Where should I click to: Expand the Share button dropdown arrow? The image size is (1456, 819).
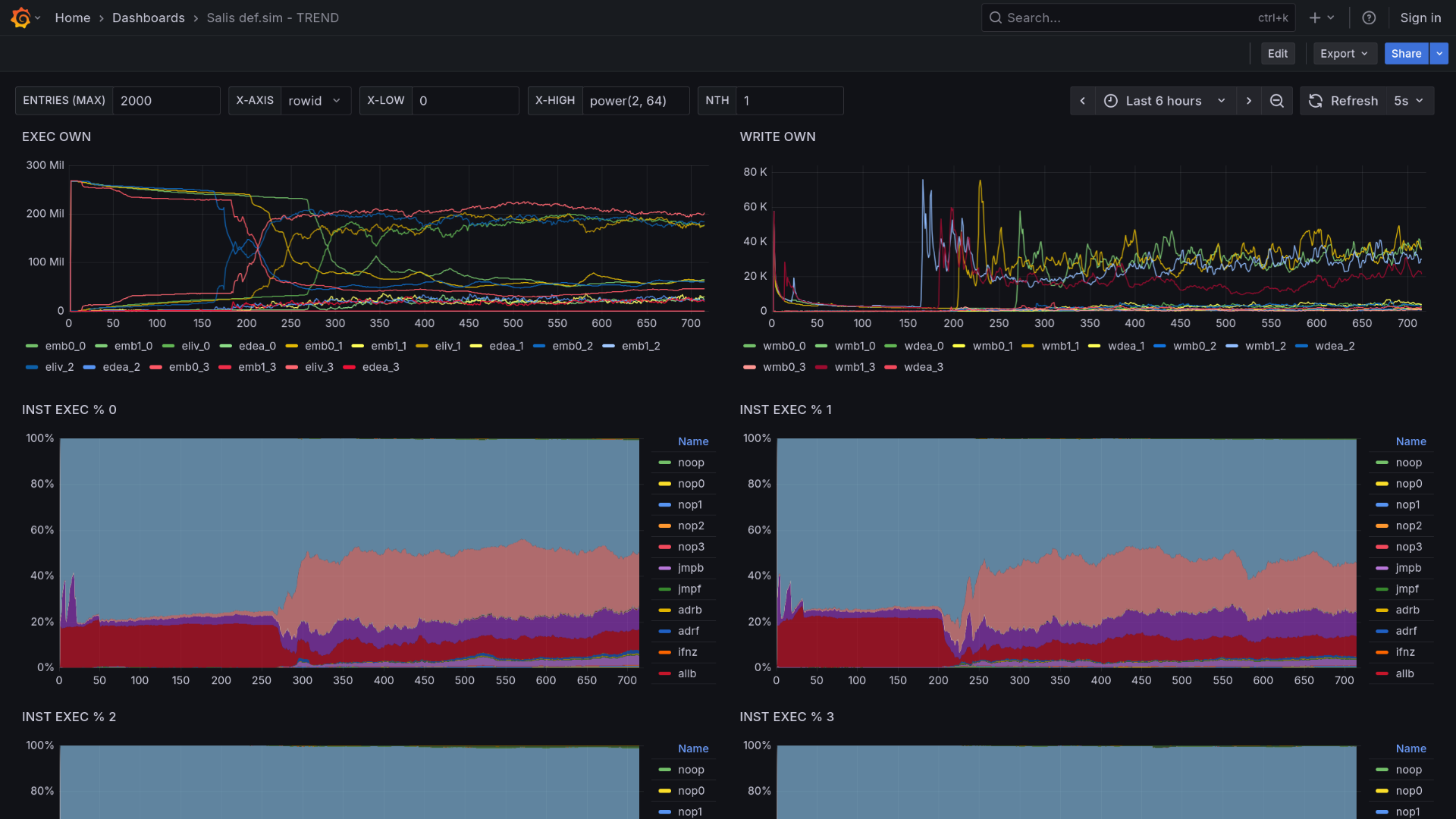pos(1439,54)
